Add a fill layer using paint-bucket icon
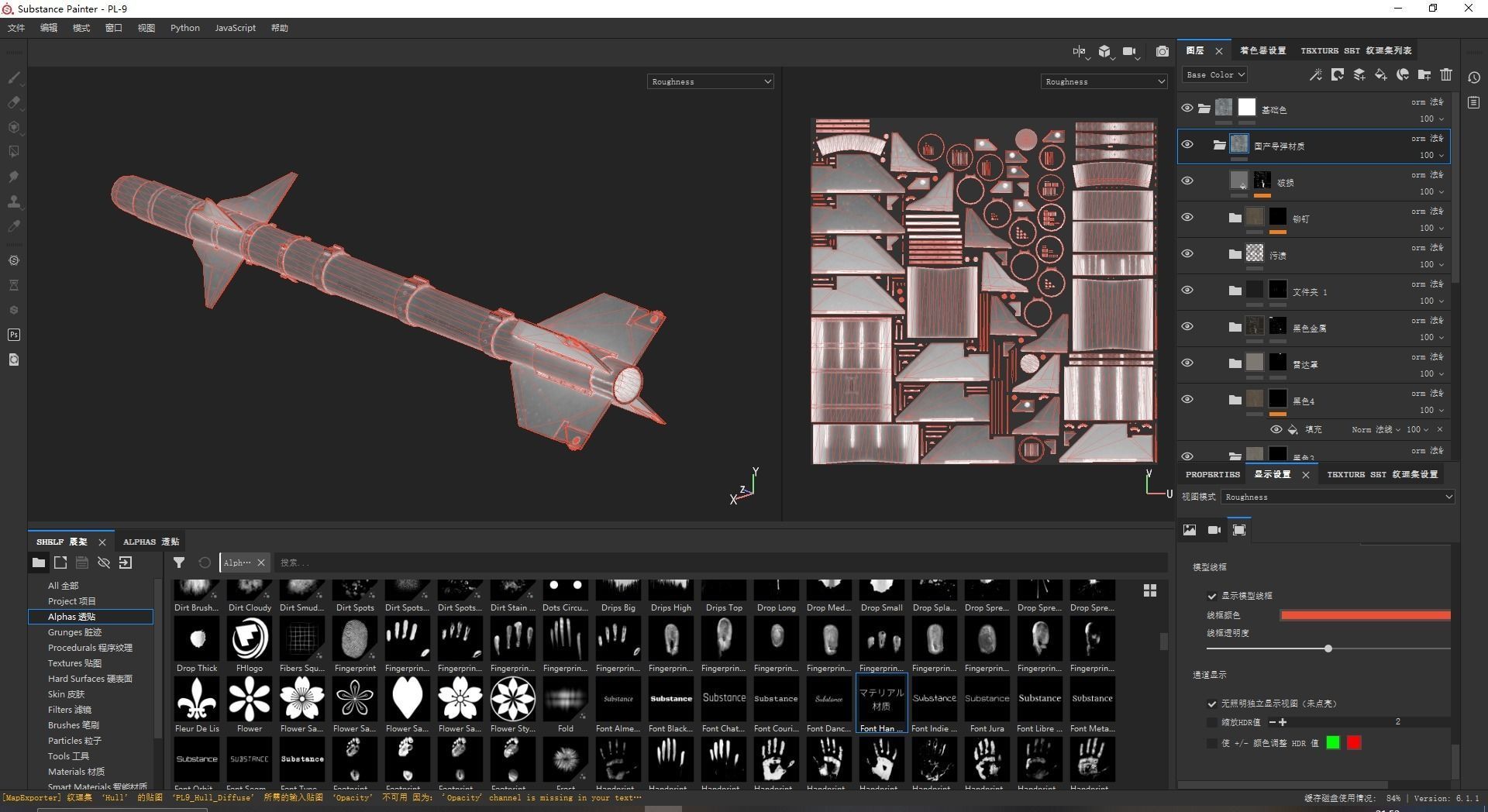1488x812 pixels. (1381, 74)
